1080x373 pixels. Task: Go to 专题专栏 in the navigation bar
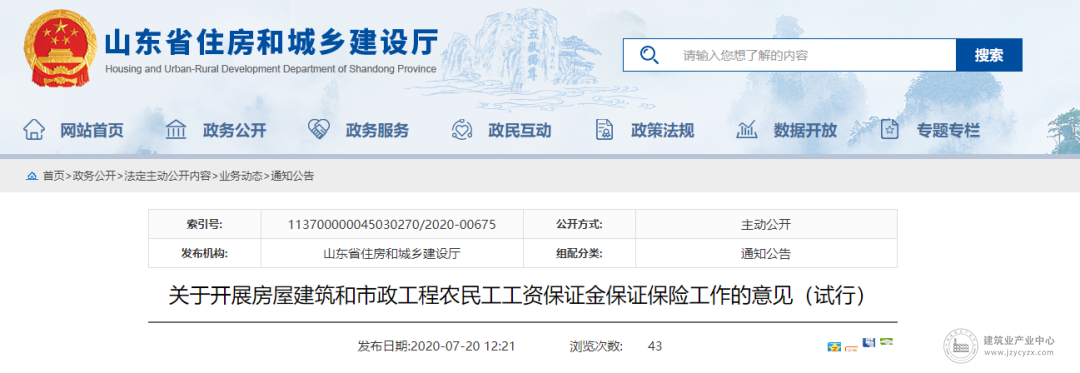click(x=948, y=130)
